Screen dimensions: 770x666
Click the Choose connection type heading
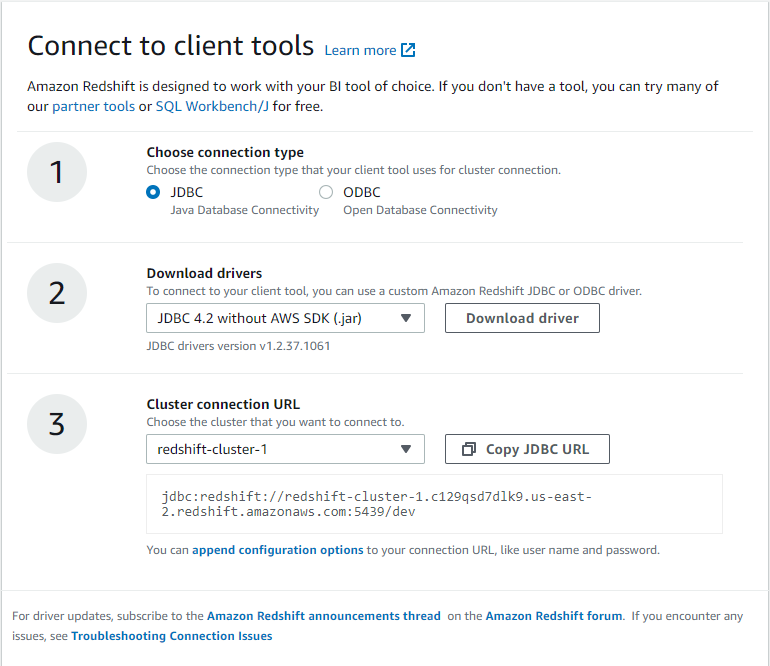pyautogui.click(x=225, y=152)
